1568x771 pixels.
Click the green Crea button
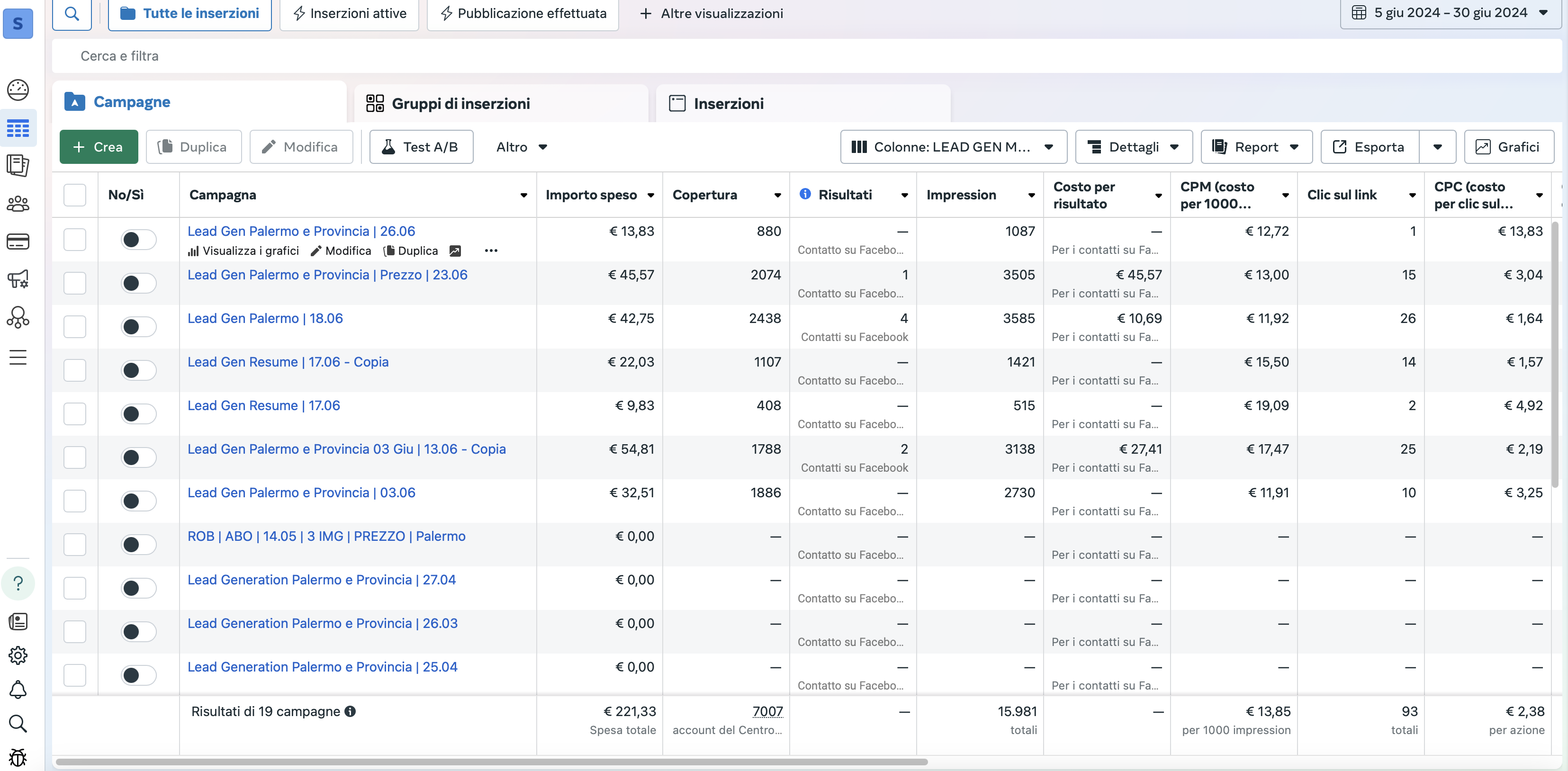99,147
